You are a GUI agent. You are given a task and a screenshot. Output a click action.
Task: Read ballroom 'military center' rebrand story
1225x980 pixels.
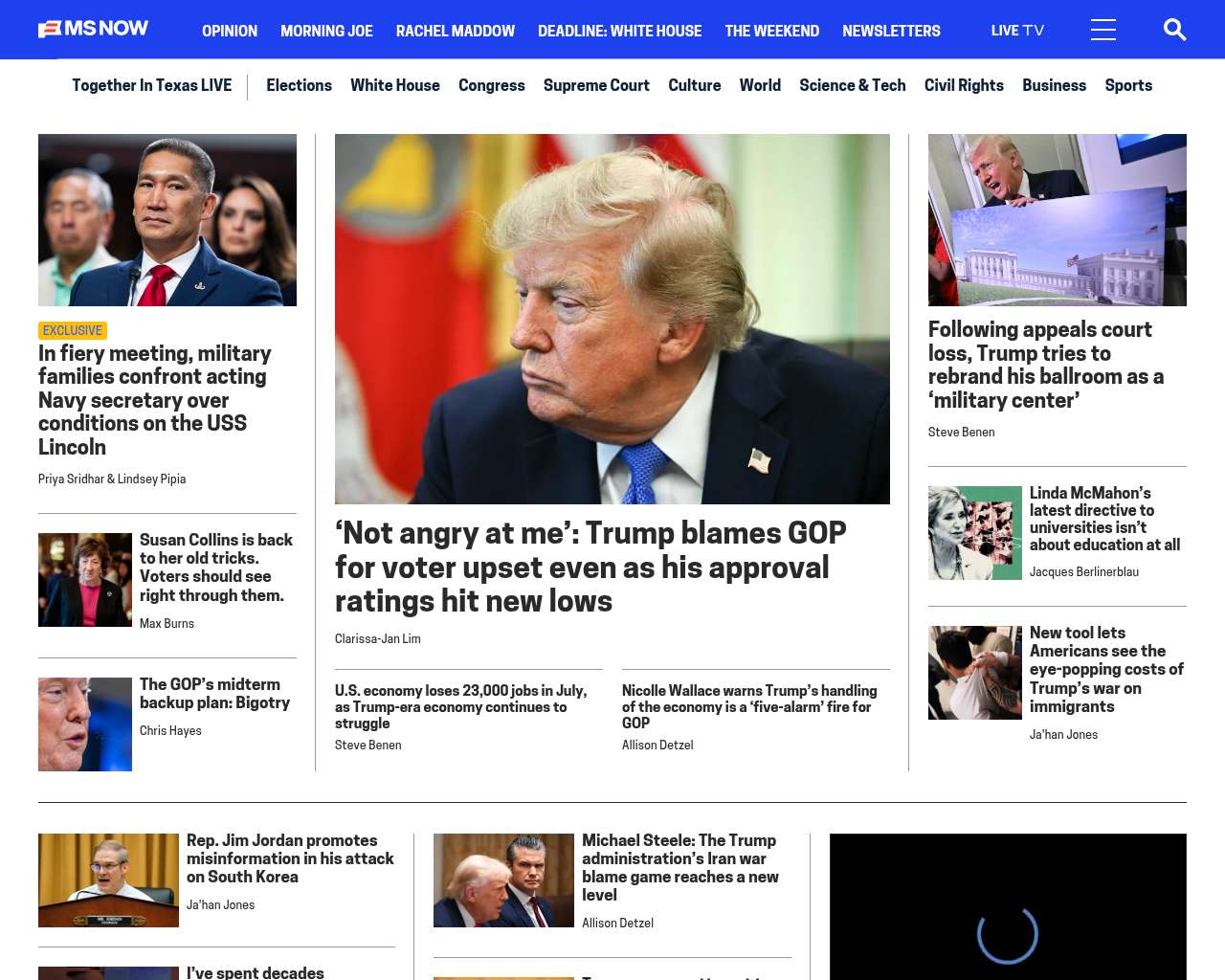[x=1046, y=365]
